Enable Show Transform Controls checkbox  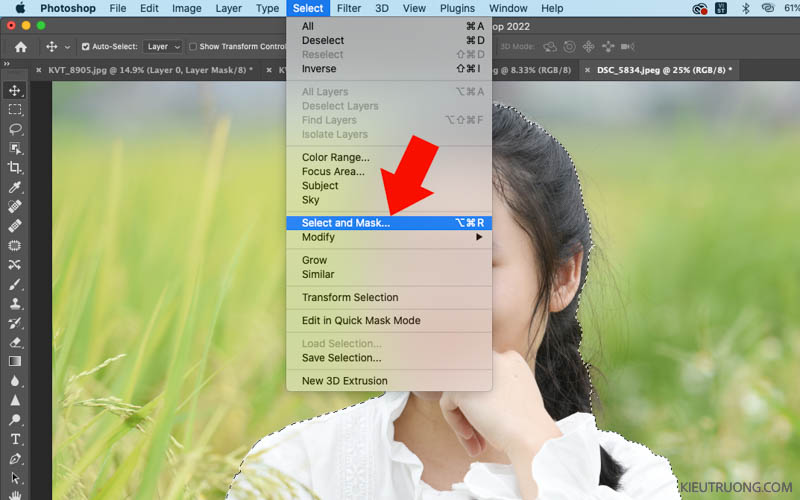pos(193,46)
